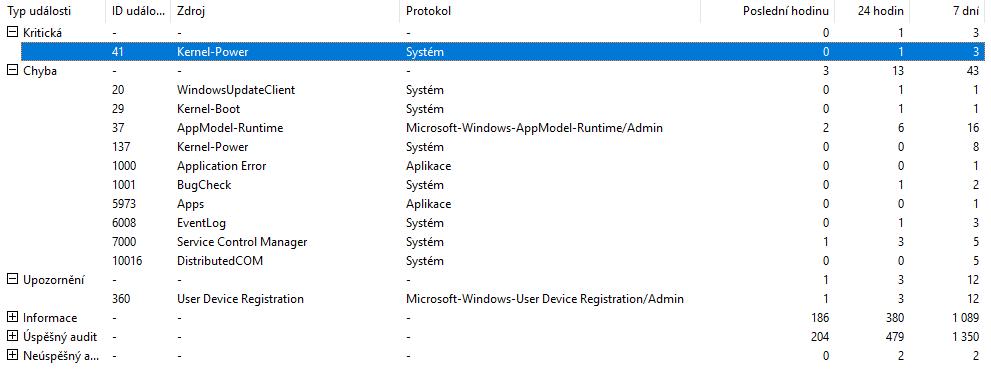This screenshot has width=991, height=374.
Task: Click the 479 24-hour audit count
Action: 894,336
